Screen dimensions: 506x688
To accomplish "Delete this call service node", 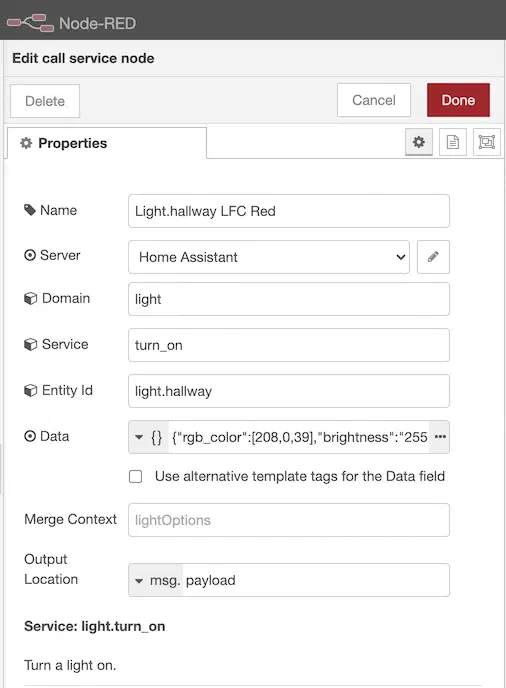I will pos(45,101).
